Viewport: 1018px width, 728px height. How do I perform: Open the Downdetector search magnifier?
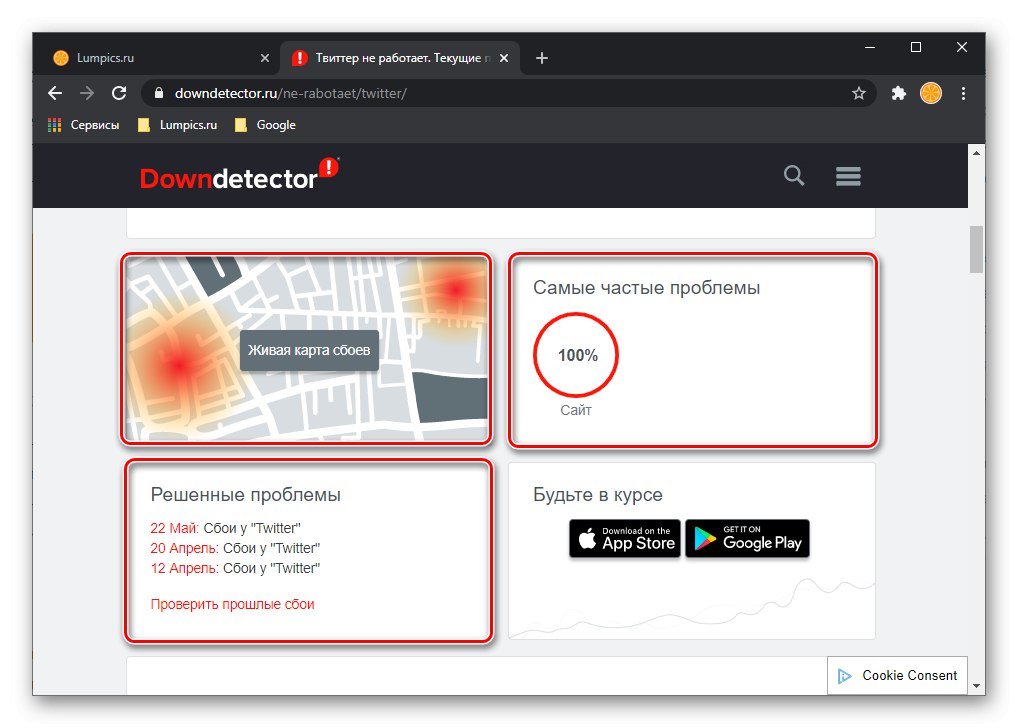793,175
